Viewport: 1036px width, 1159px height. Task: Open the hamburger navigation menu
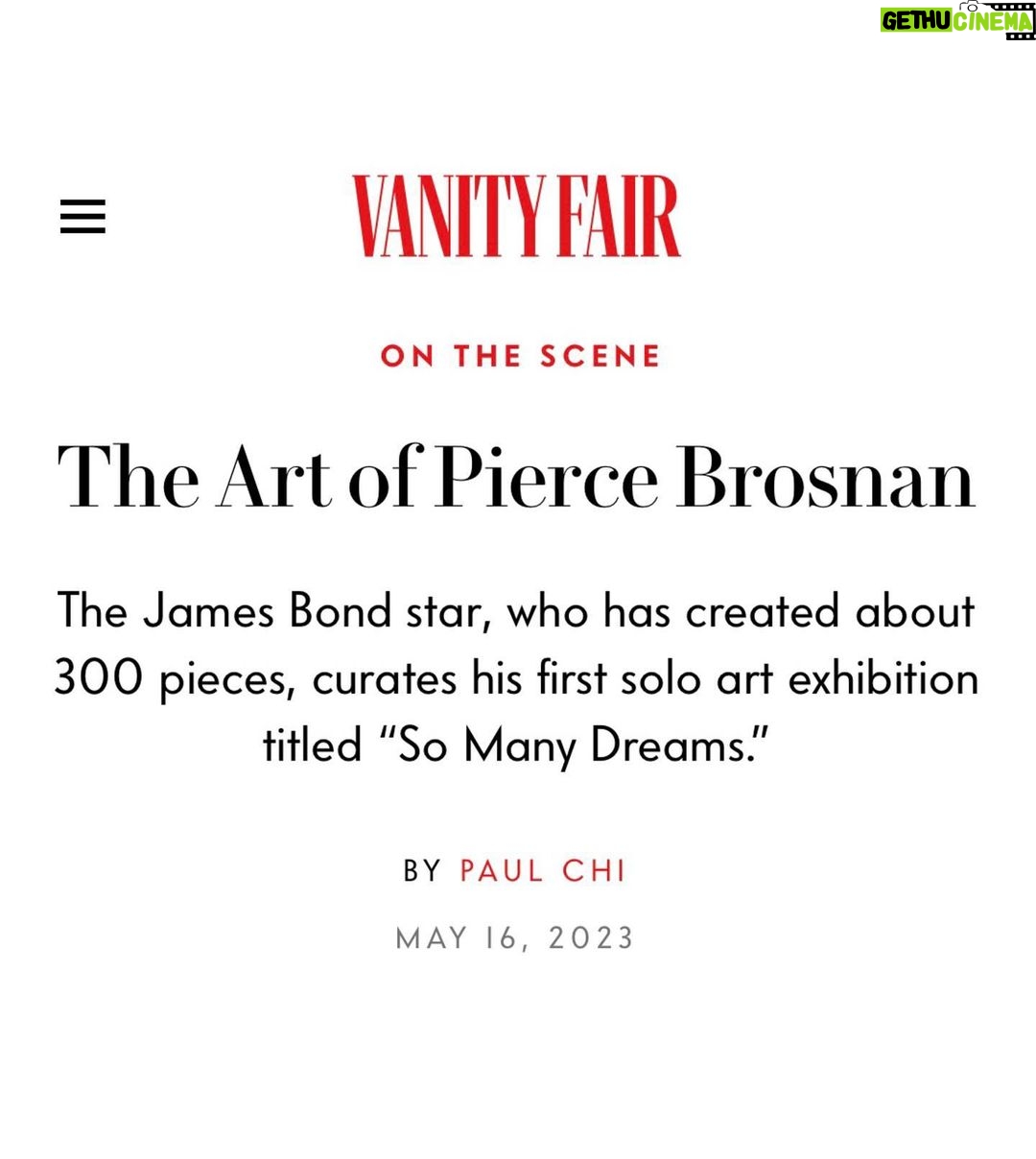82,216
